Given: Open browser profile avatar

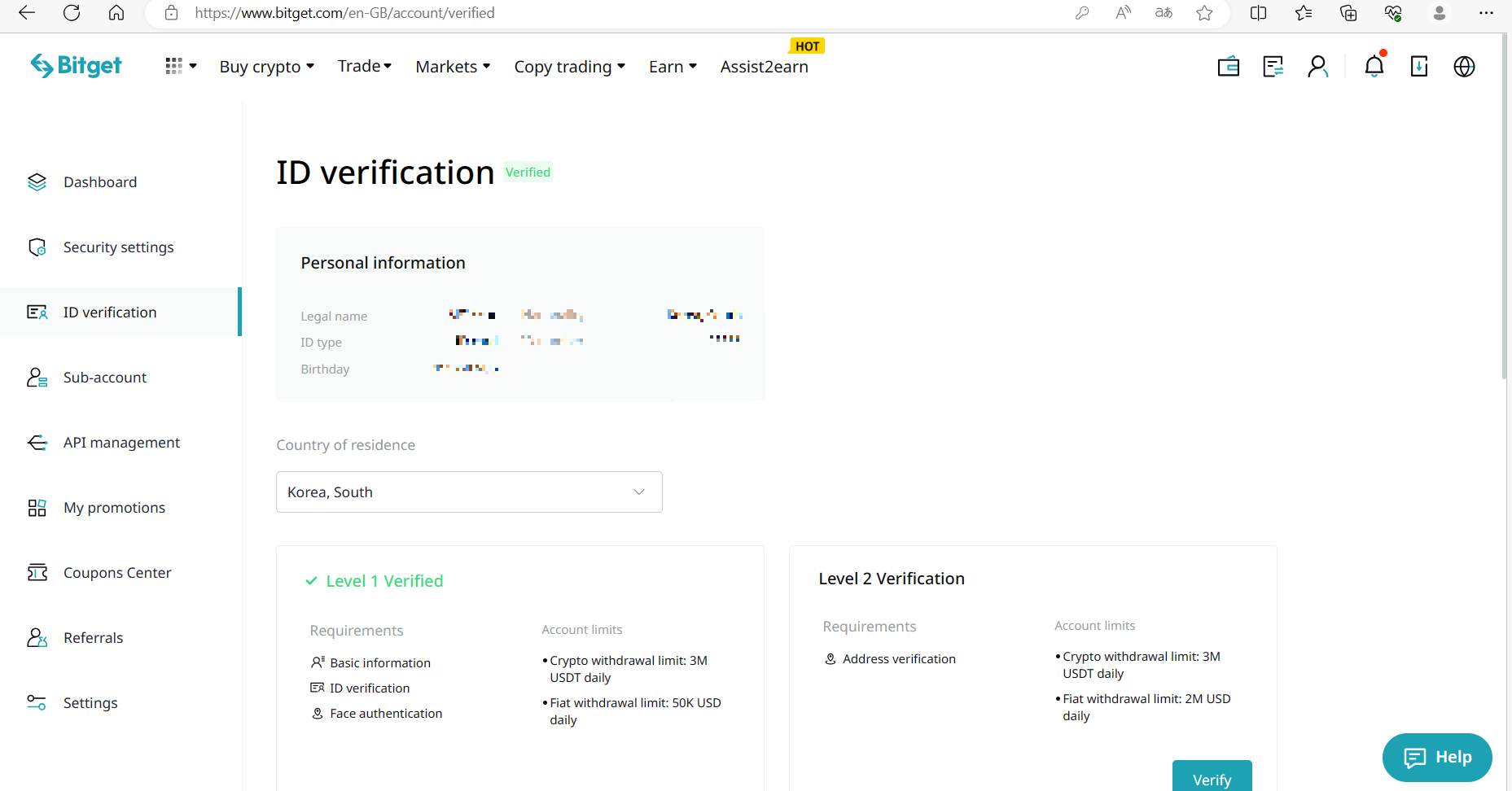Looking at the screenshot, I should point(1440,13).
